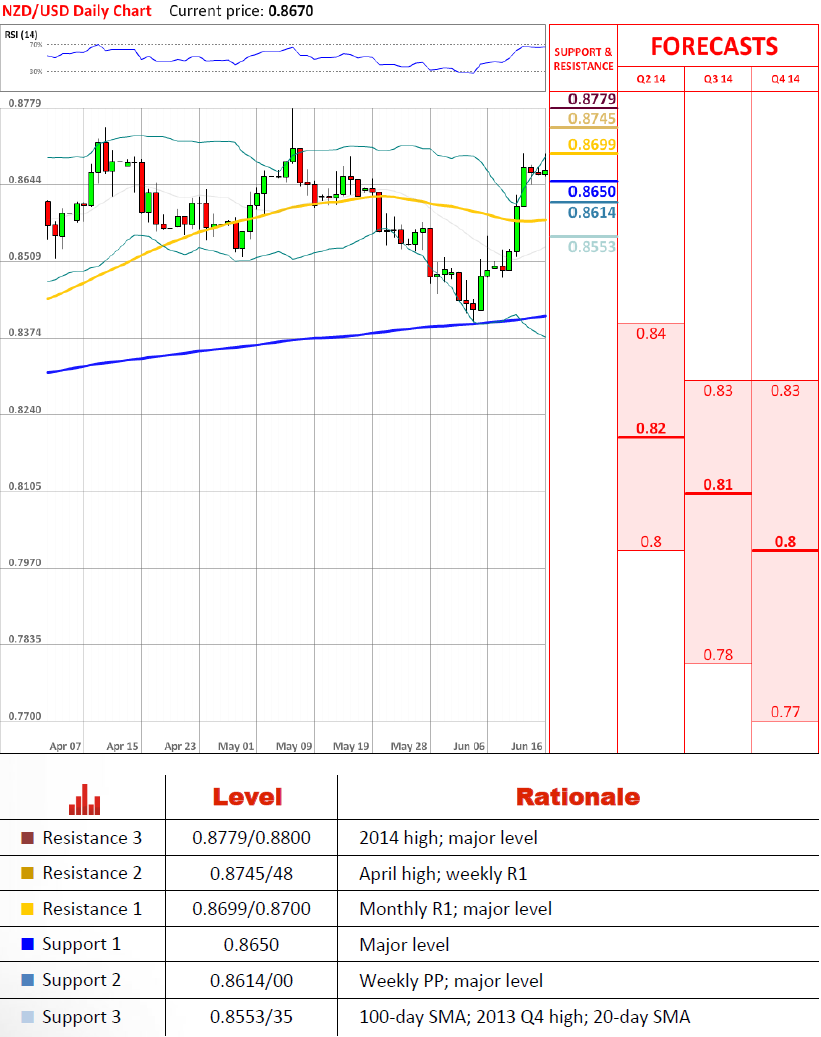Click the Rationale column header
821x1037 pixels.
point(578,797)
